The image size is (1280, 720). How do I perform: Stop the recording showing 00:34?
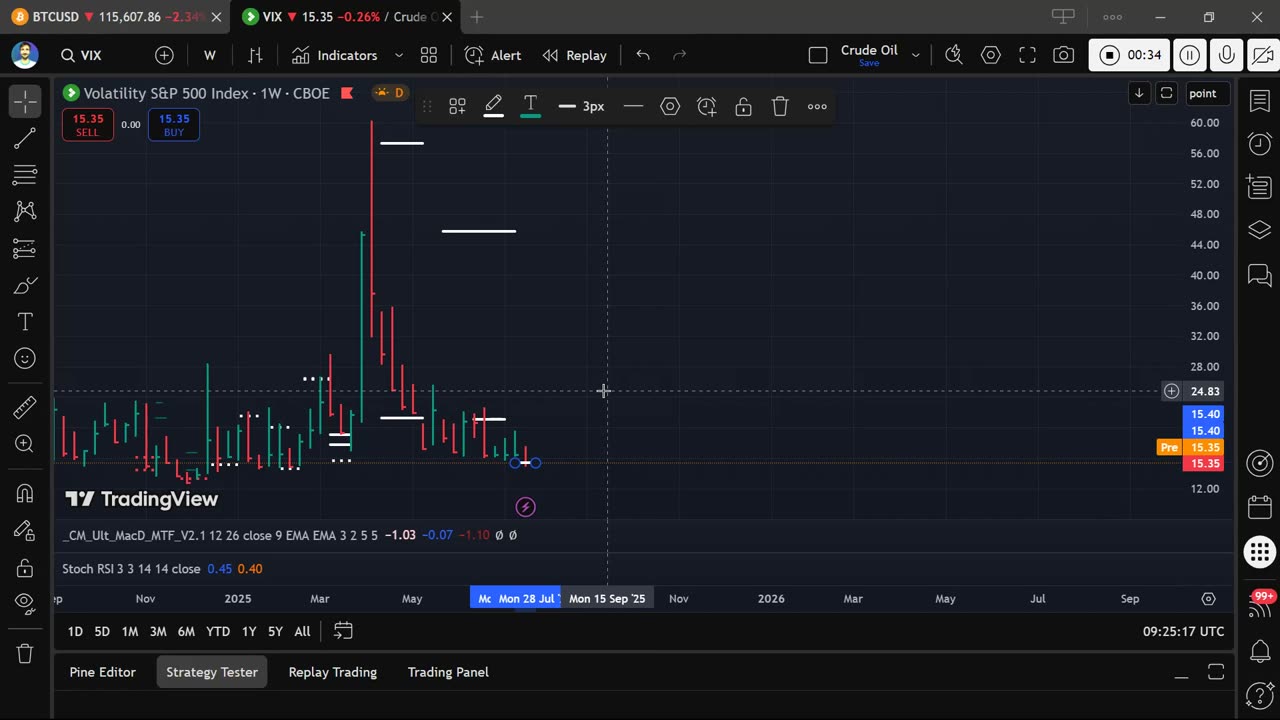point(1129,55)
